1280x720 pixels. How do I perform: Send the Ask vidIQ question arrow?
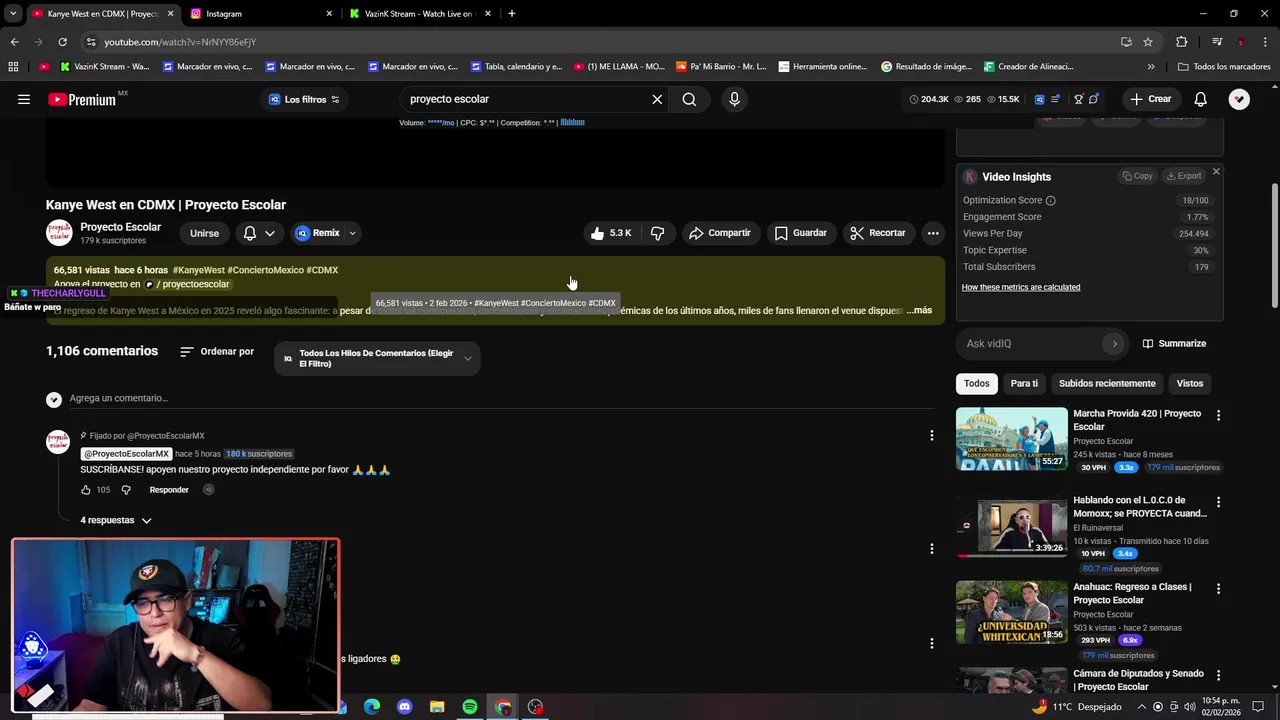tap(1114, 344)
